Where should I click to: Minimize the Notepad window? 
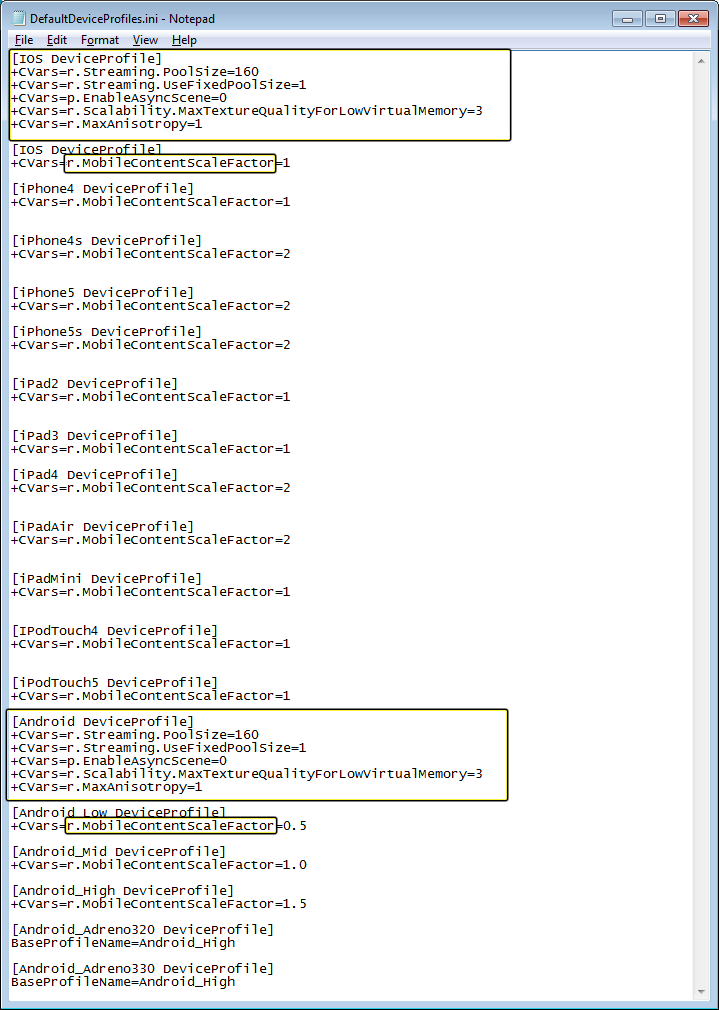pyautogui.click(x=628, y=18)
